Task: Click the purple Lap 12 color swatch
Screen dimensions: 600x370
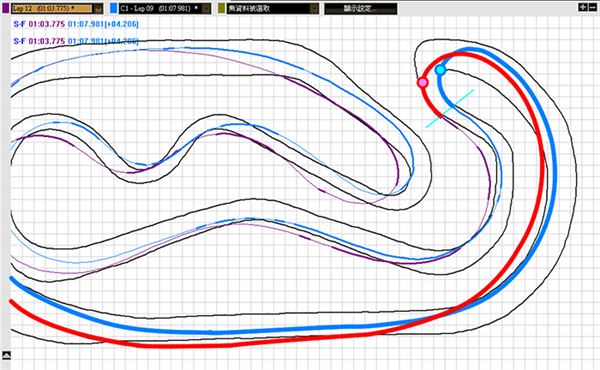Action: (6, 8)
